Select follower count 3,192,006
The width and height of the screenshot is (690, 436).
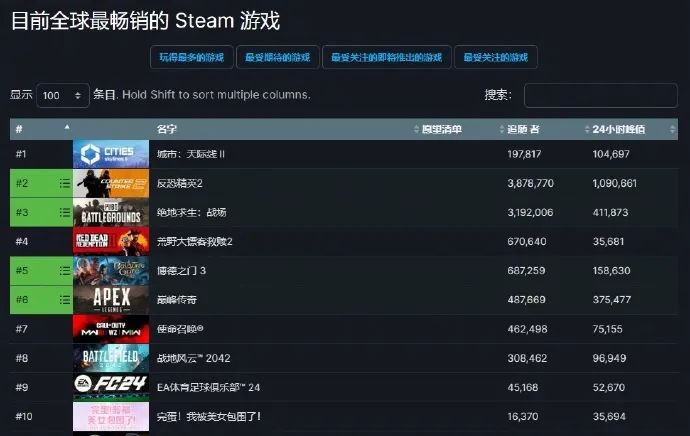tap(530, 213)
